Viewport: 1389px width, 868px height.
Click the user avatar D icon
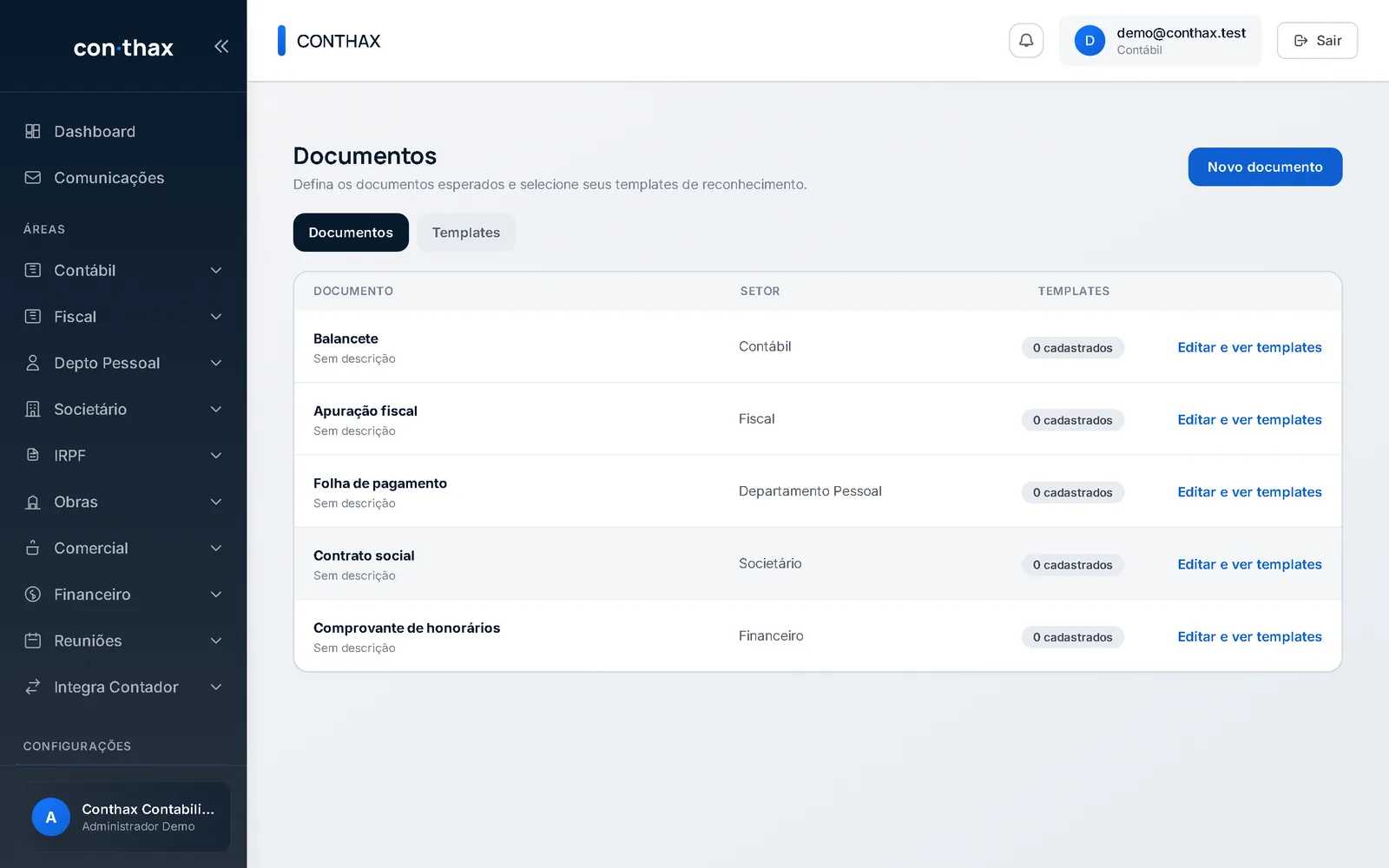tap(1089, 41)
